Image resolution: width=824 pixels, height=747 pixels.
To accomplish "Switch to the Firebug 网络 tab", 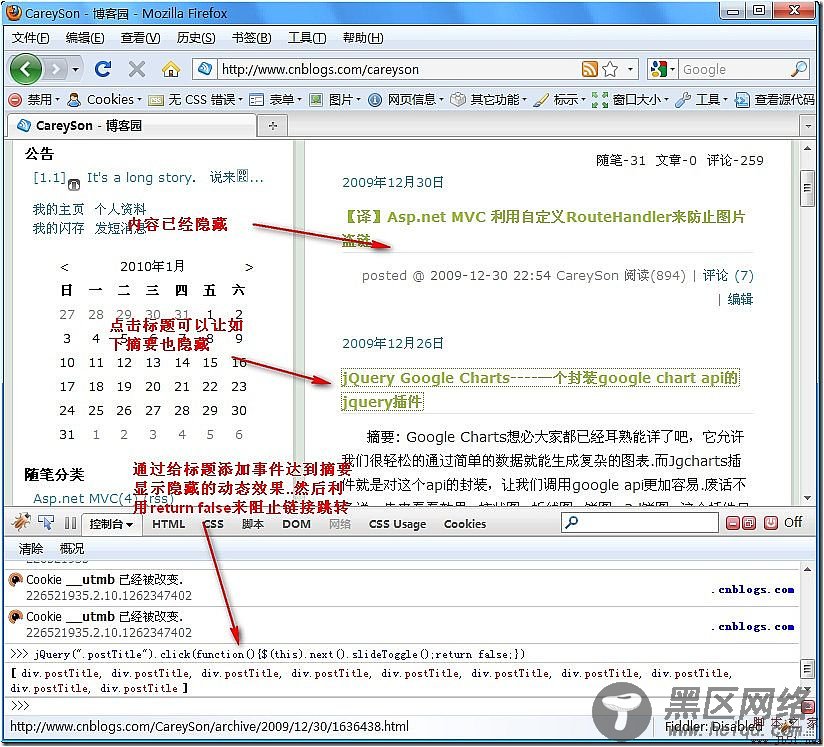I will tap(339, 524).
